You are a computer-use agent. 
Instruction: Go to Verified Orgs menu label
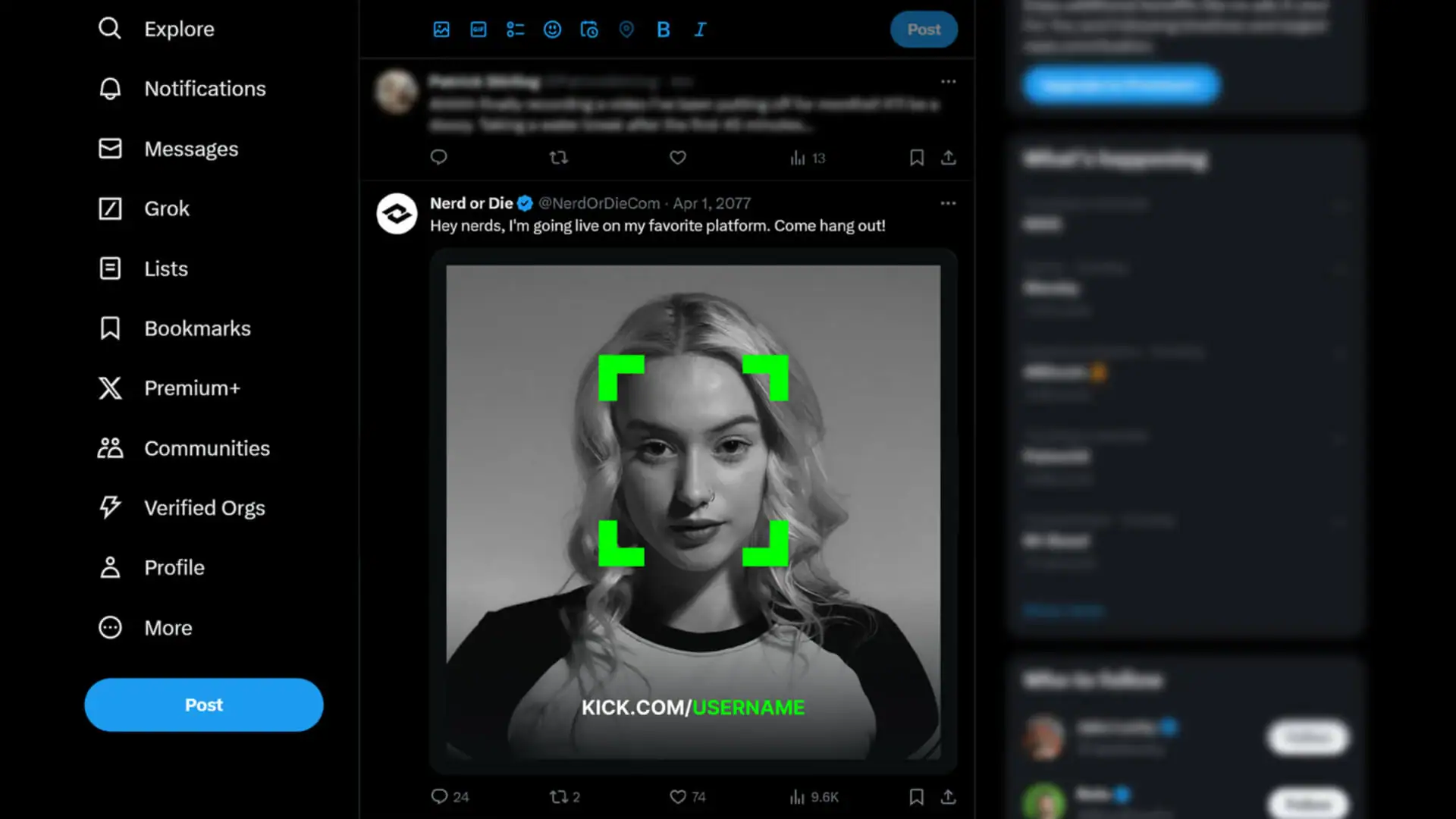click(x=205, y=508)
